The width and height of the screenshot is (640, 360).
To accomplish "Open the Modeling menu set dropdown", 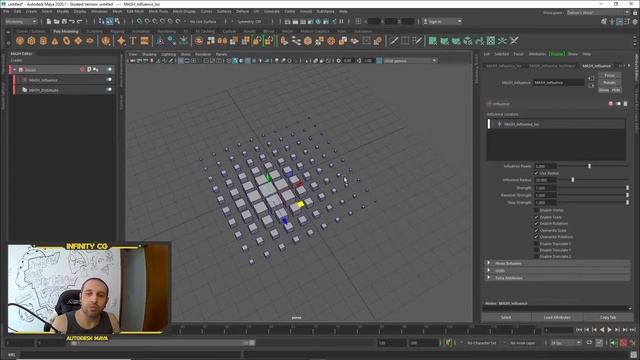I will tap(21, 21).
